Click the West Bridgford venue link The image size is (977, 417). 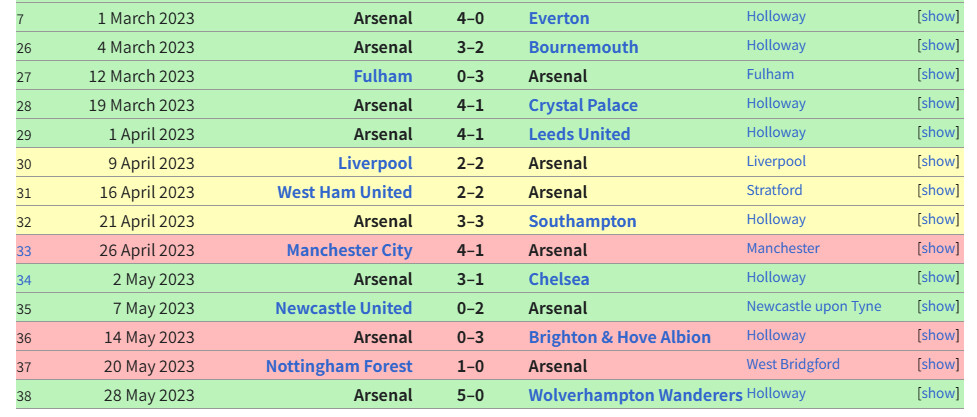tap(792, 364)
